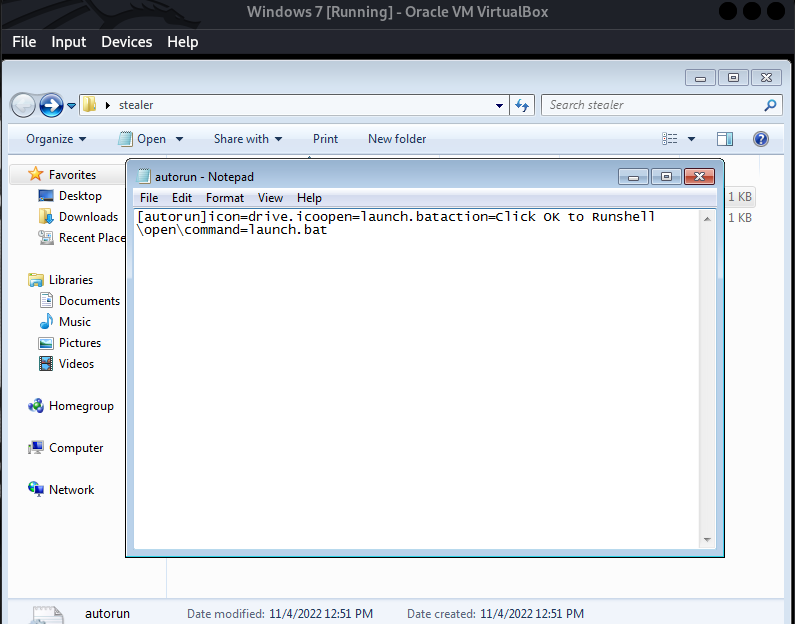The height and width of the screenshot is (624, 795).
Task: Open Notepad's Format menu
Action: (x=225, y=198)
